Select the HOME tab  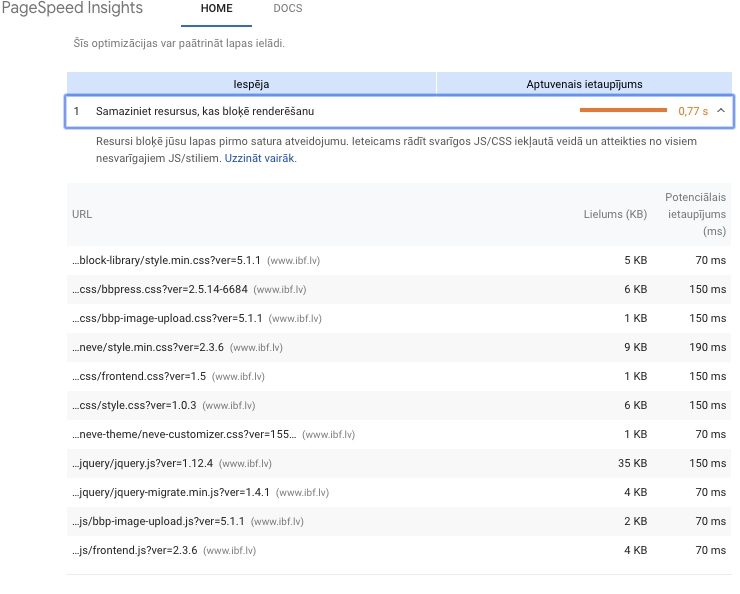click(x=216, y=9)
